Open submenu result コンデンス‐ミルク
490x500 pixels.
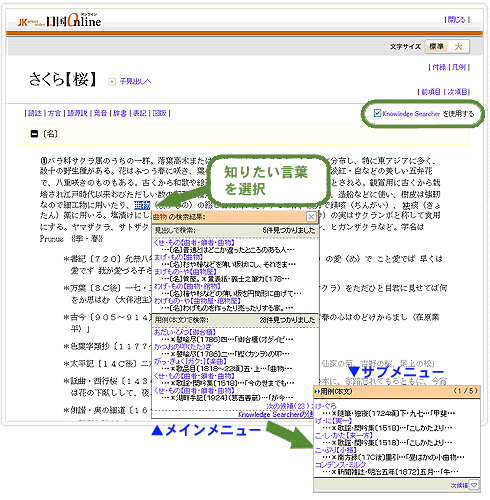[341, 464]
